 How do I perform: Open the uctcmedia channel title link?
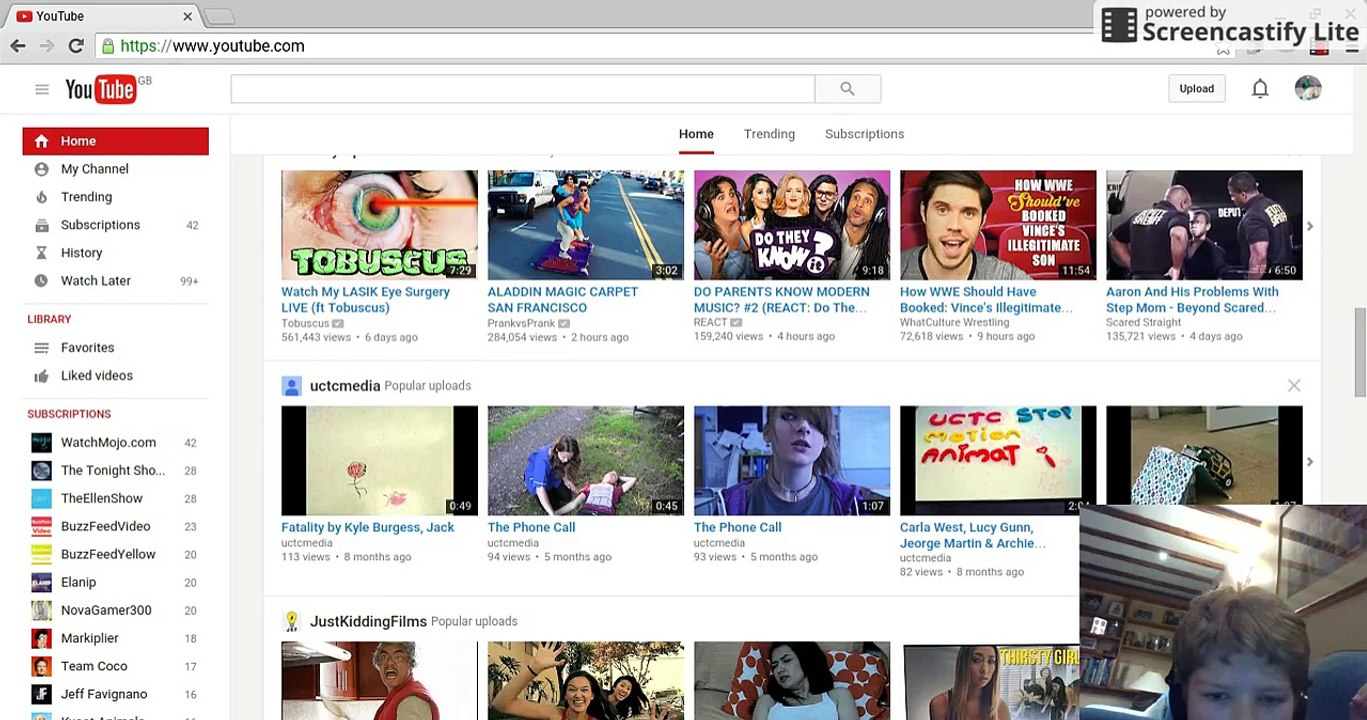pos(345,386)
